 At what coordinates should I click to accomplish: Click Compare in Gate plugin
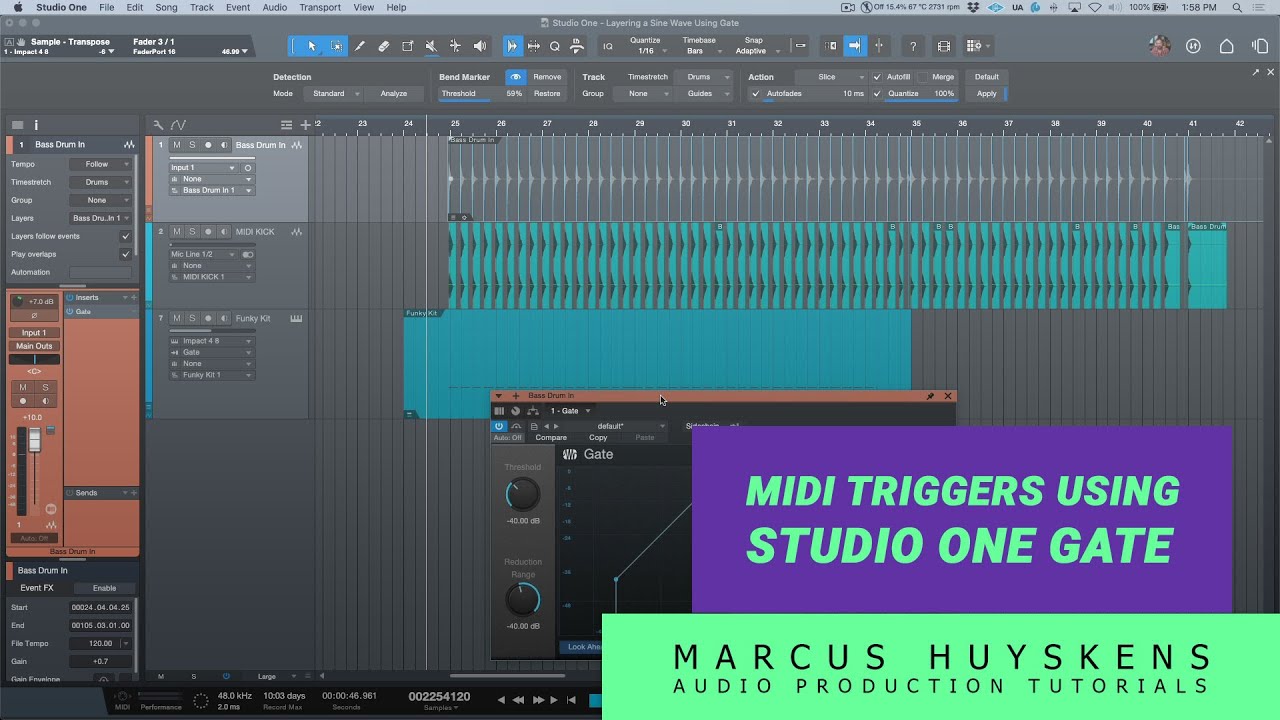(x=551, y=438)
